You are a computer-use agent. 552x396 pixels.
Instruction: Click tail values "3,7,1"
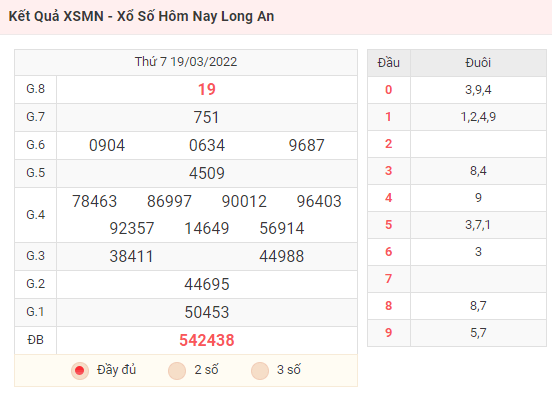click(478, 225)
